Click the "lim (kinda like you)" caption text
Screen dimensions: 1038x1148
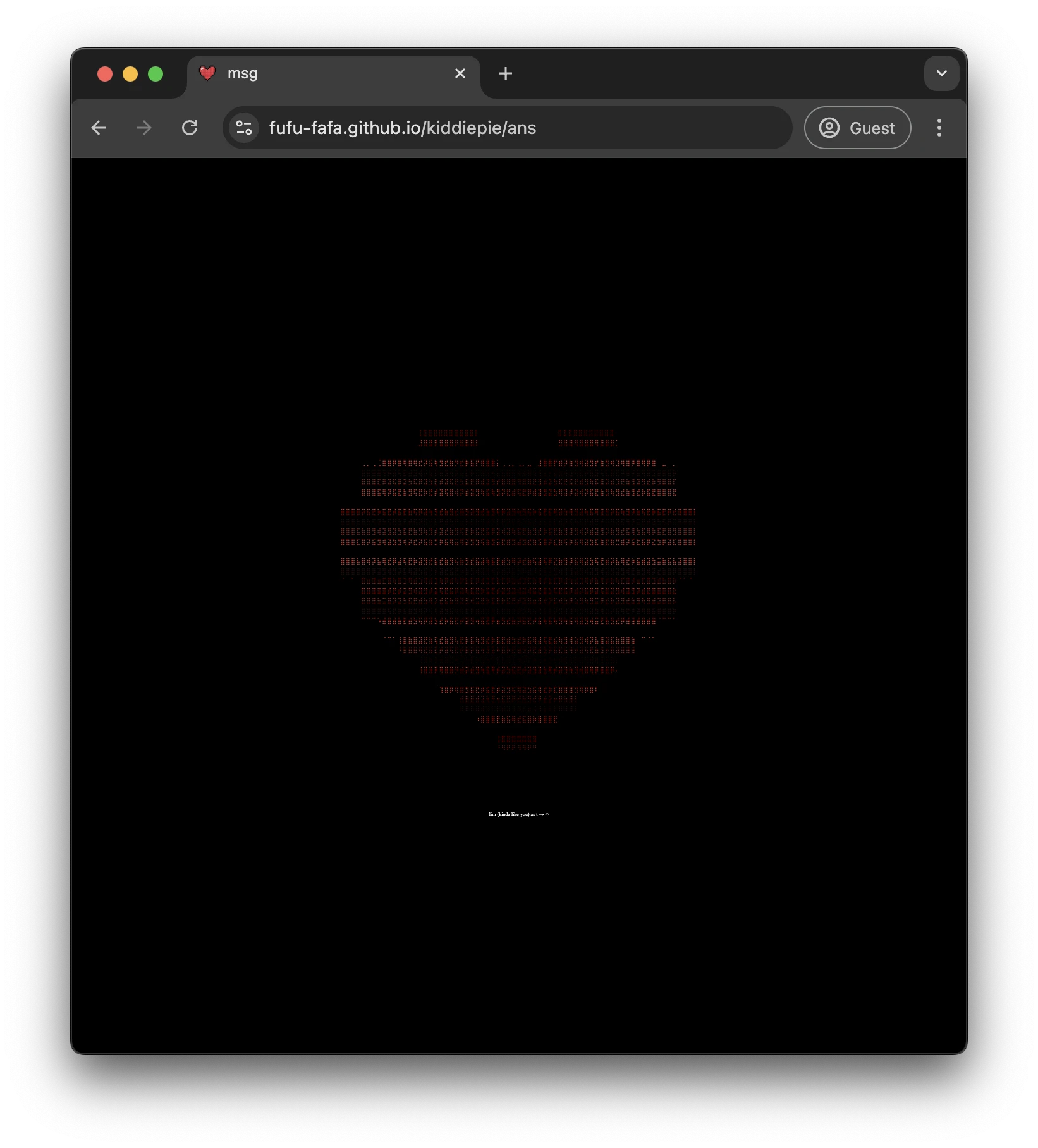[518, 814]
